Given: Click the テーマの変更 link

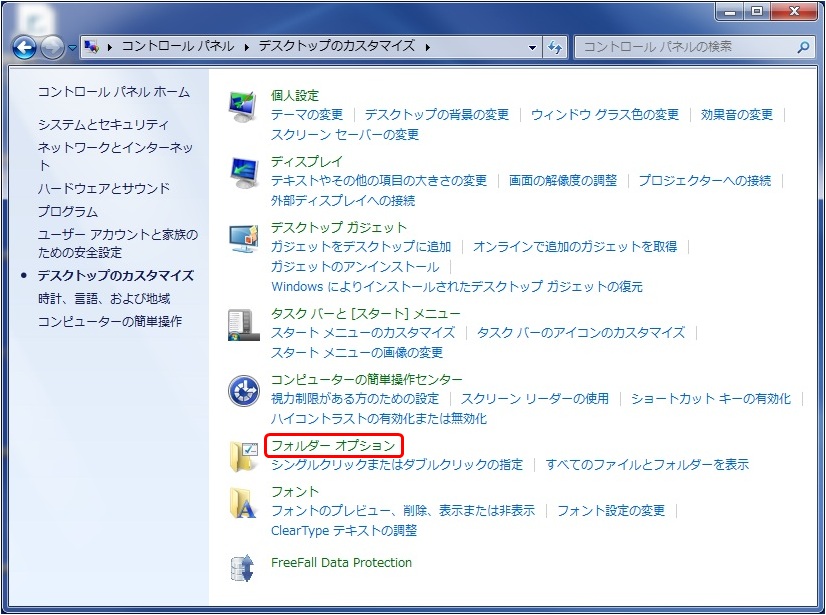Looking at the screenshot, I should [x=307, y=115].
